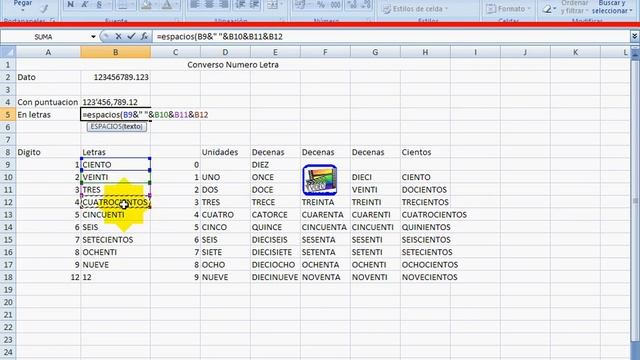Screen dimensions: 640x360
Task: Click embedded picture in column F
Action: [x=320, y=180]
